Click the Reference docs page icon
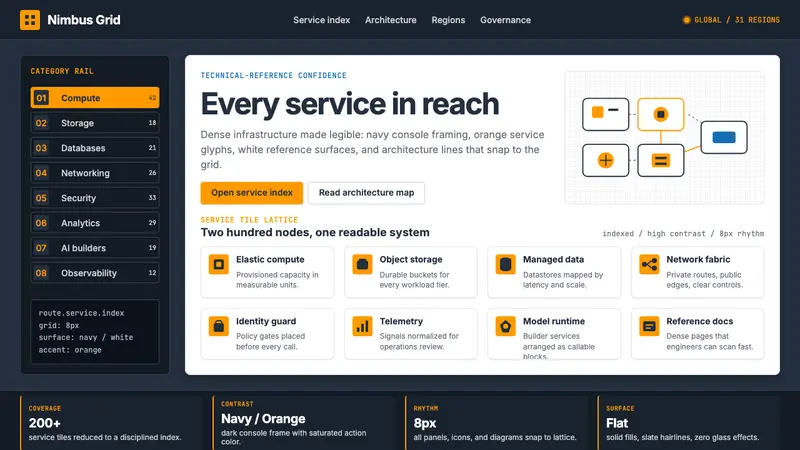 coord(649,326)
